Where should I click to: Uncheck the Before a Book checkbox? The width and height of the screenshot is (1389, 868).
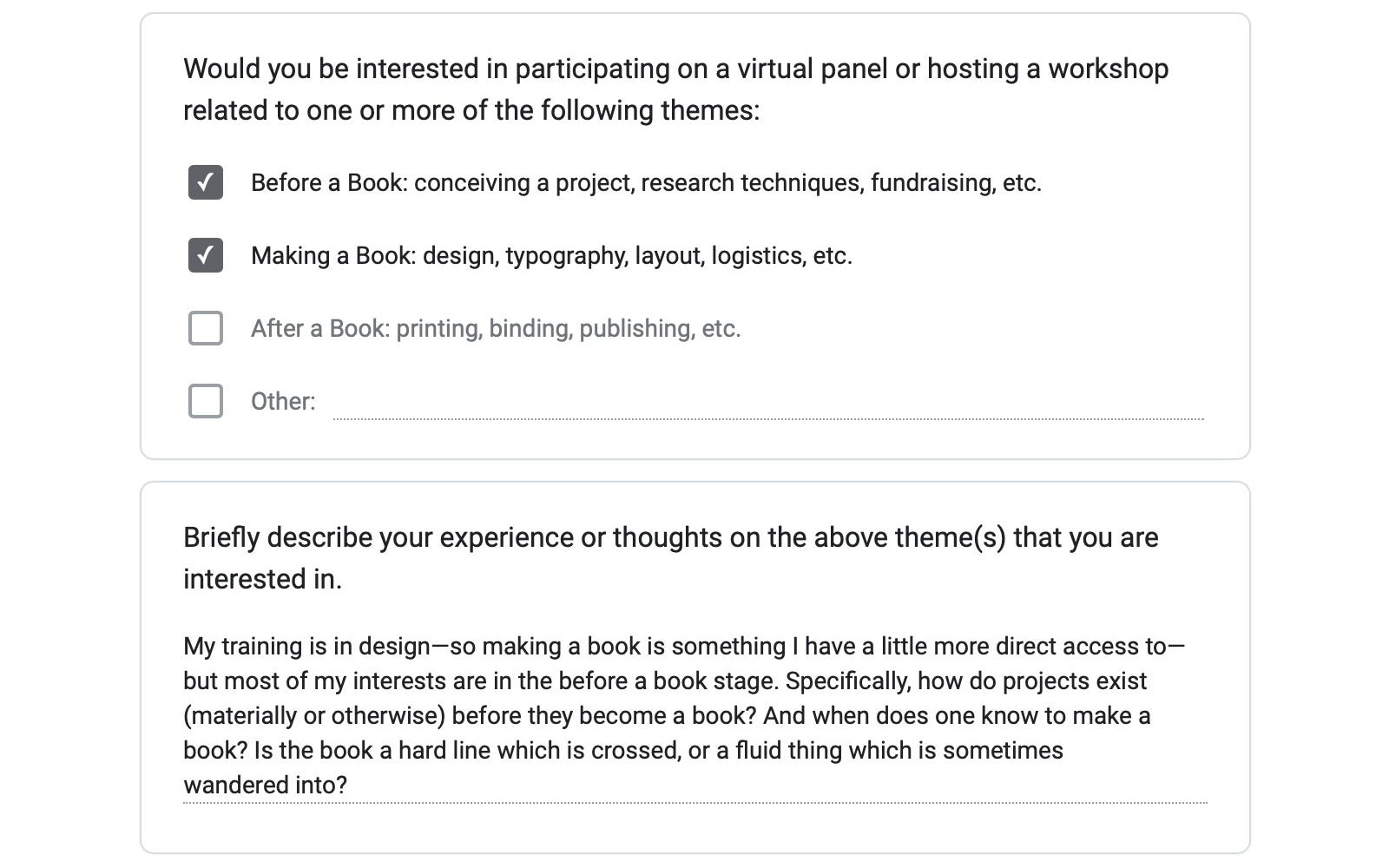tap(206, 182)
